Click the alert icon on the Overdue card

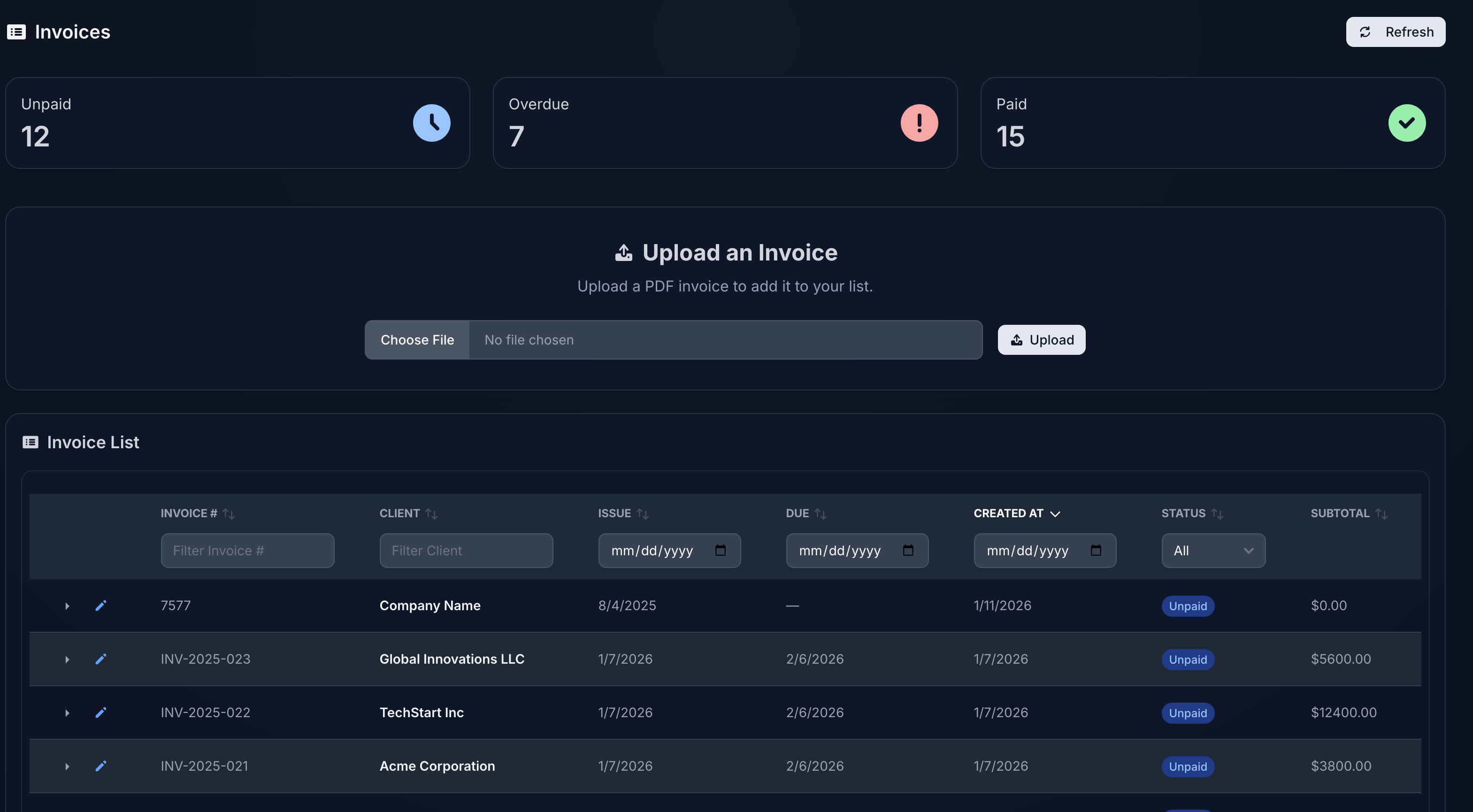point(919,123)
